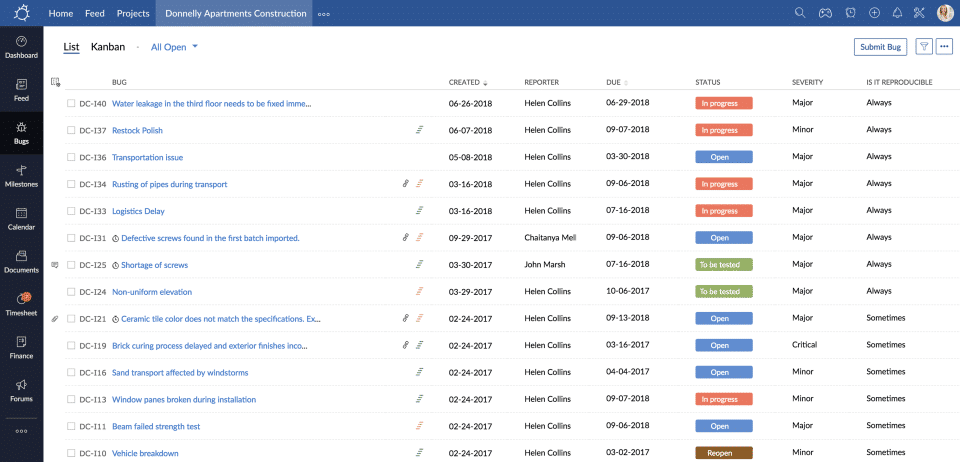Viewport: 960px width, 462px height.
Task: Tick the checkbox for bug DC-I40
Action: click(x=71, y=103)
